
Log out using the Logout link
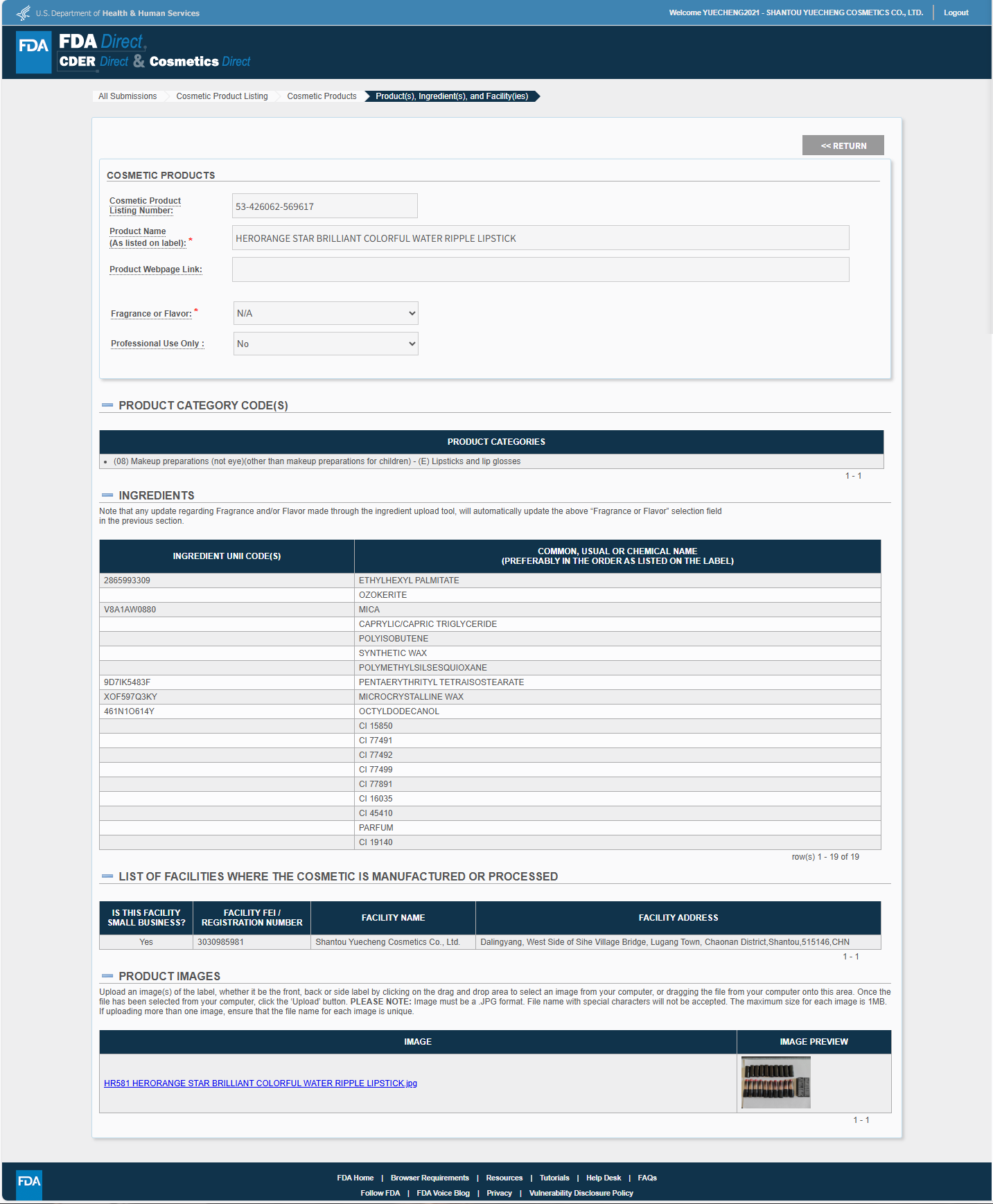click(956, 12)
